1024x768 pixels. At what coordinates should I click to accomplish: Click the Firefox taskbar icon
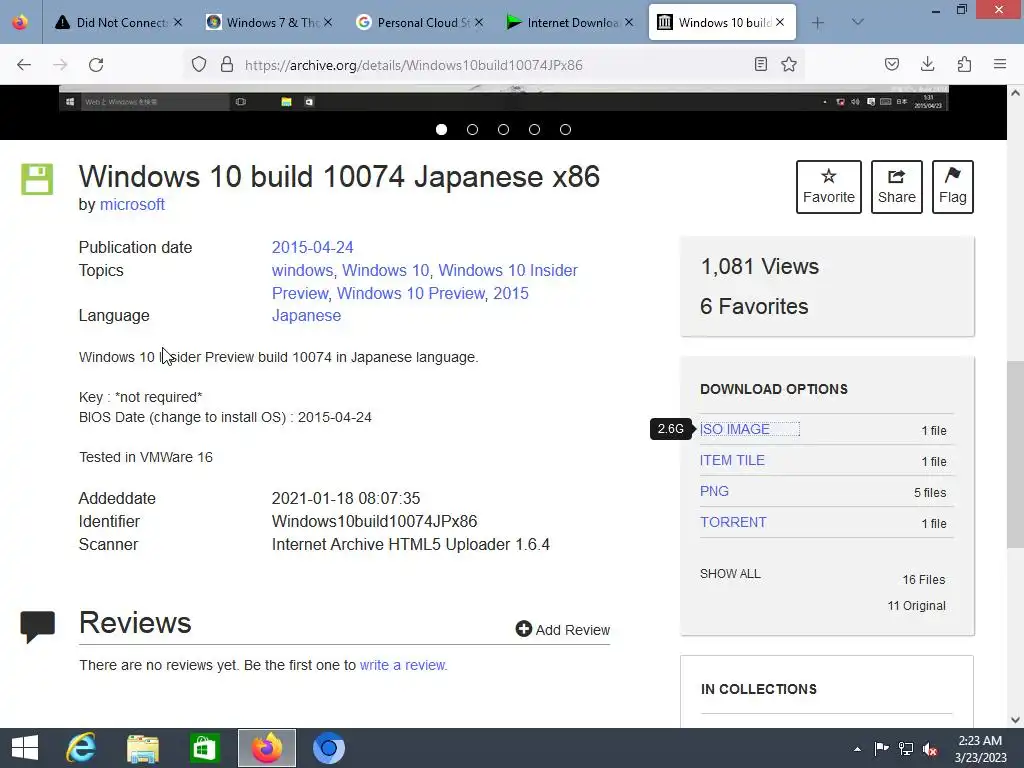267,748
